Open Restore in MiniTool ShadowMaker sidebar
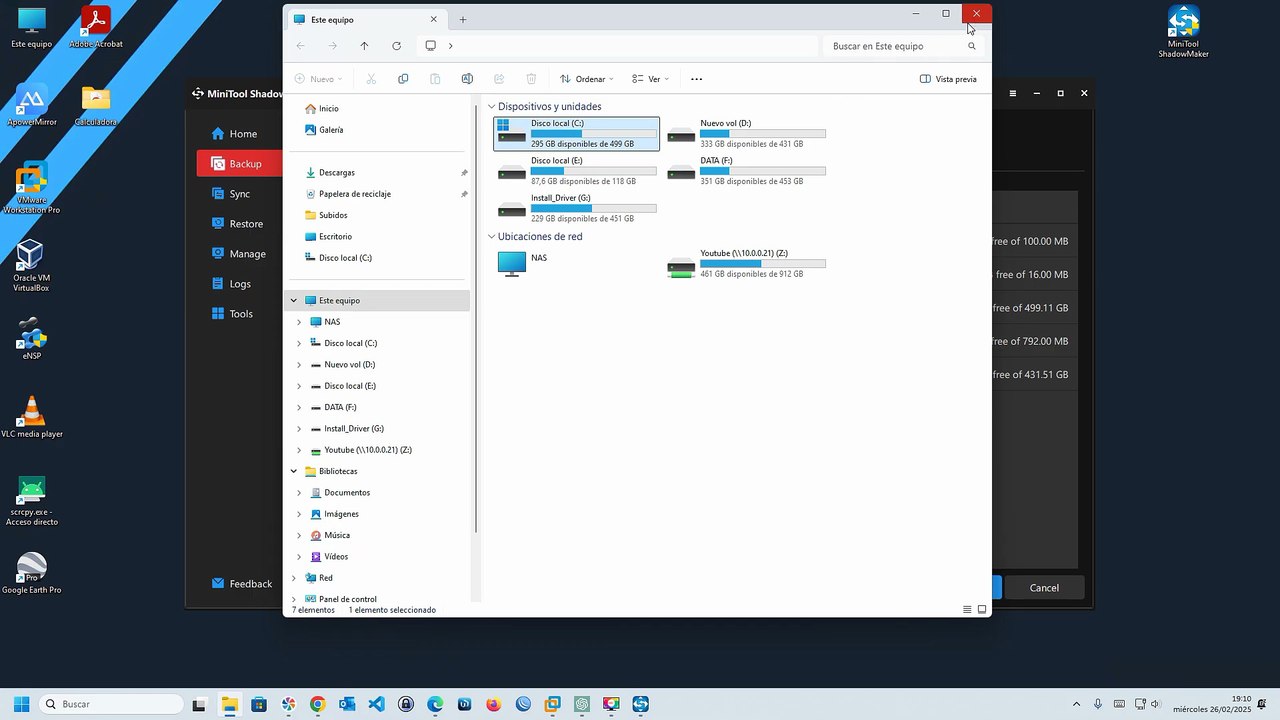This screenshot has width=1280, height=720. tap(237, 224)
